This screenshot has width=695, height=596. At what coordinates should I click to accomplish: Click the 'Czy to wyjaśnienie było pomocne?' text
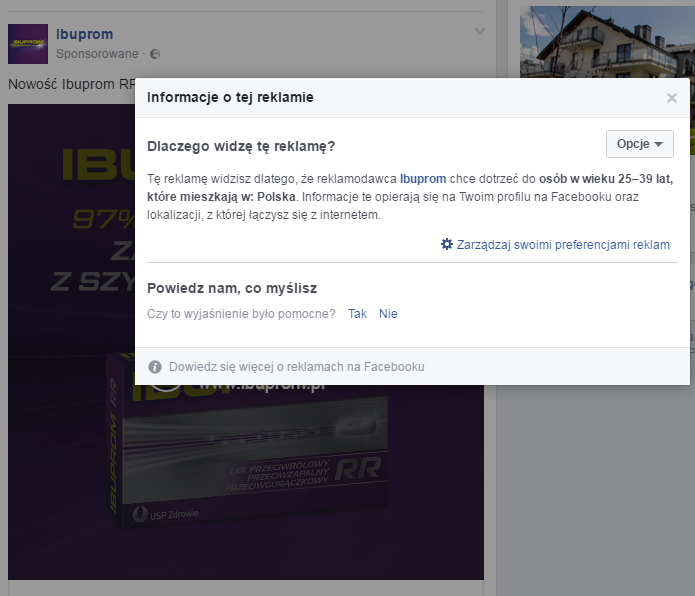241,314
